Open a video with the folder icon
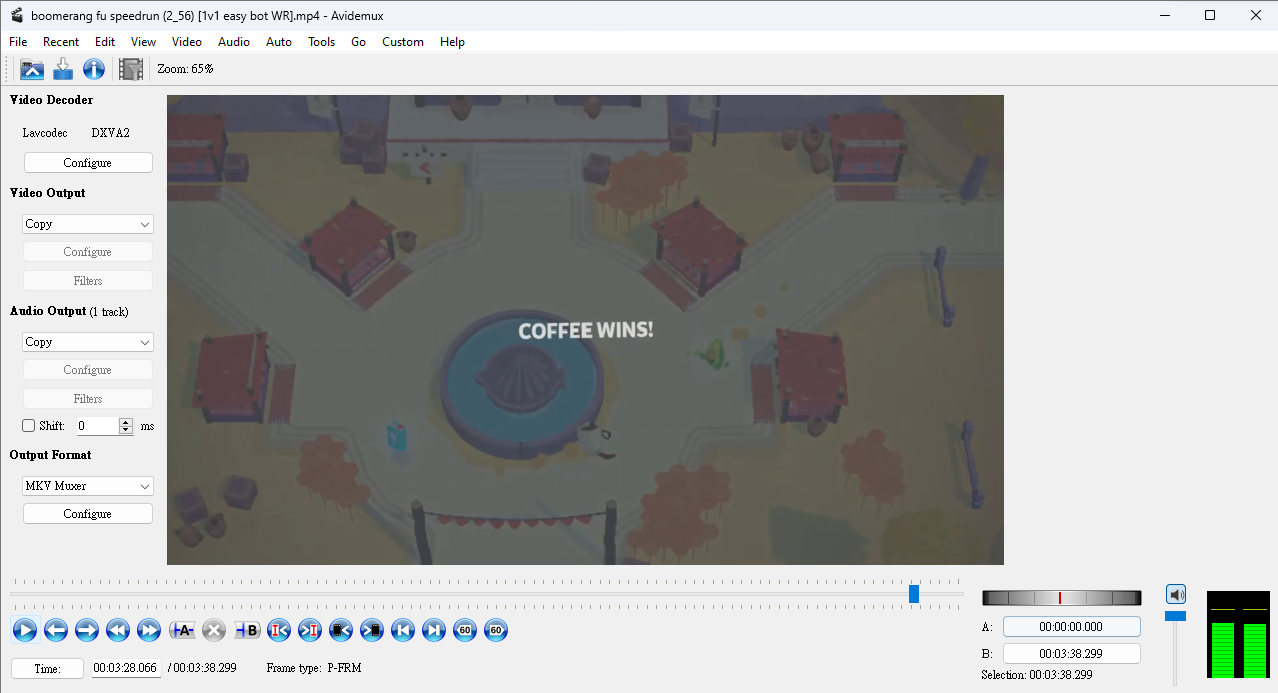 point(33,69)
